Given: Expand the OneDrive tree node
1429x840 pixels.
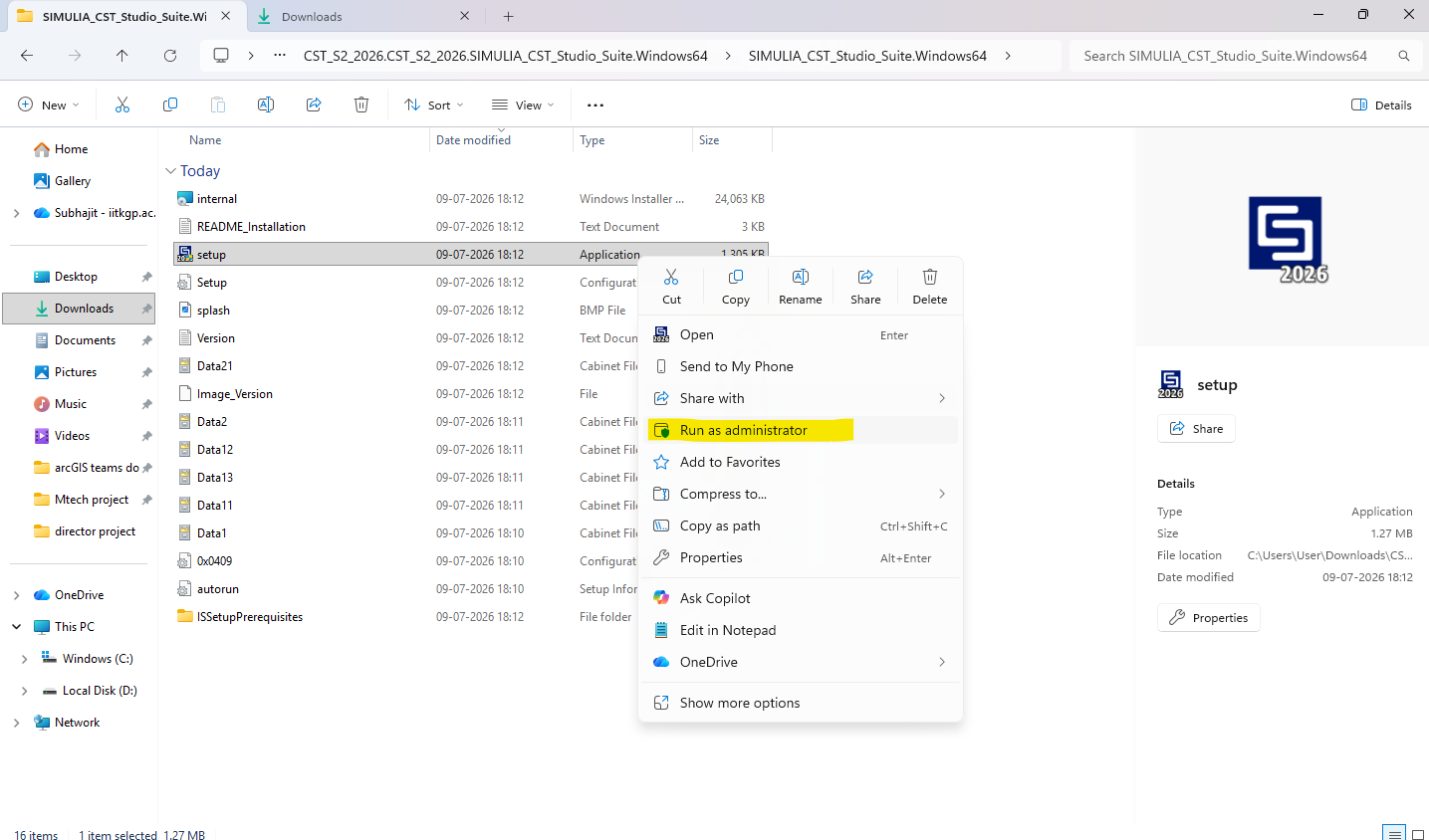Looking at the screenshot, I should tap(16, 595).
